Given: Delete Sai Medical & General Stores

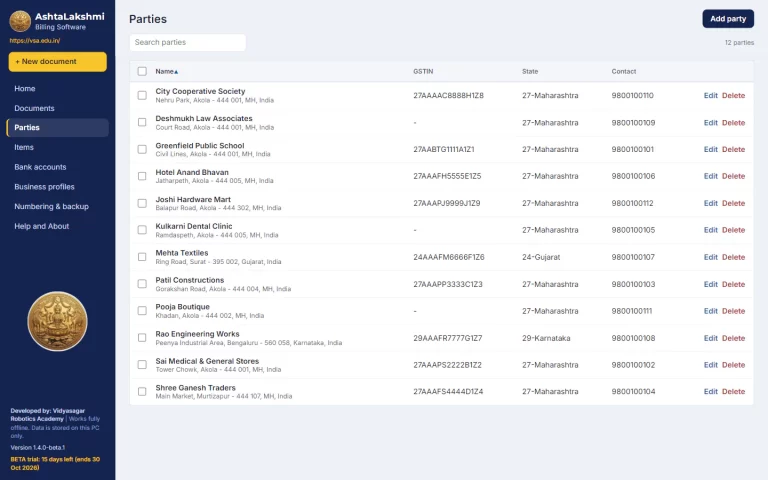Looking at the screenshot, I should click(x=733, y=365).
